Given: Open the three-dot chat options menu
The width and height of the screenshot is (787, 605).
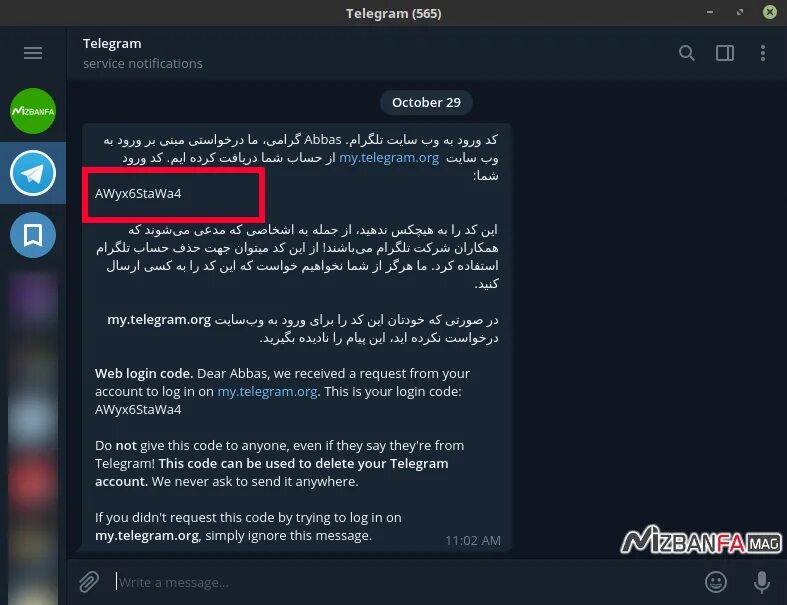Looking at the screenshot, I should point(763,53).
